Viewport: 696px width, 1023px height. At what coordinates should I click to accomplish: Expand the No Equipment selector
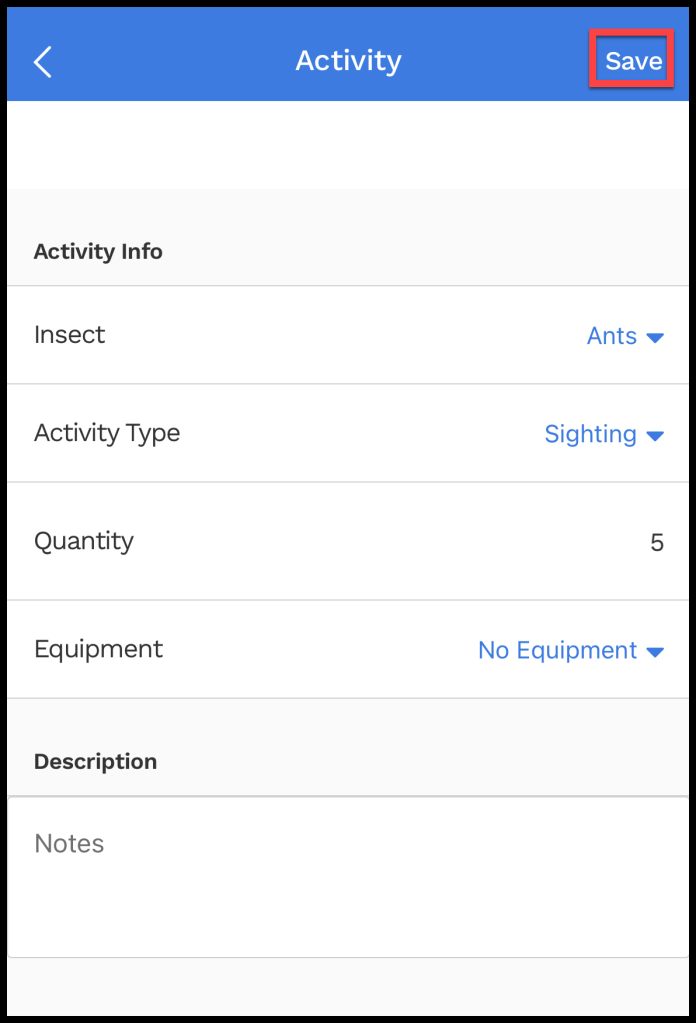(557, 650)
